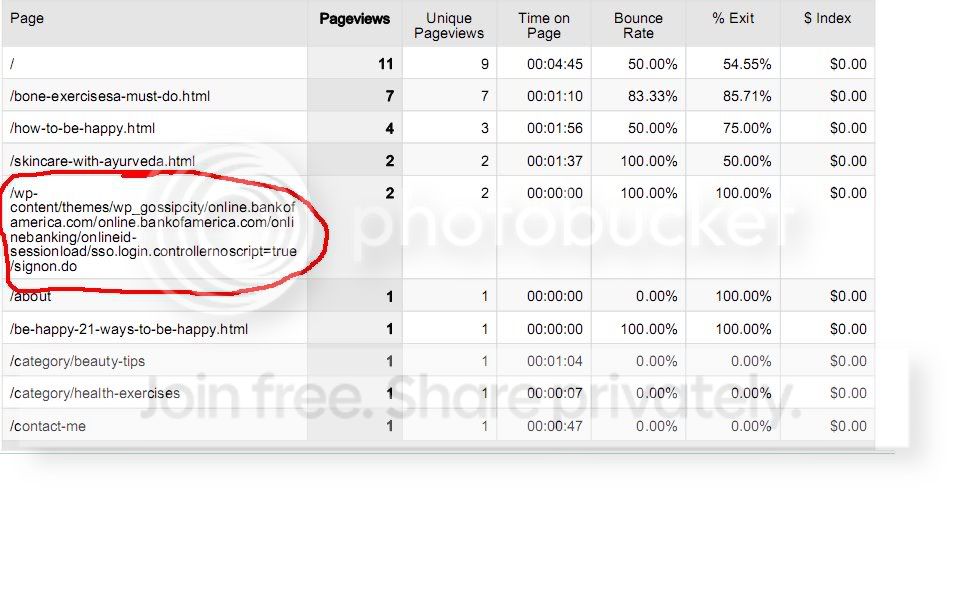
Task: Select time 00:01:56 in how-to-be-happy row
Action: [555, 128]
